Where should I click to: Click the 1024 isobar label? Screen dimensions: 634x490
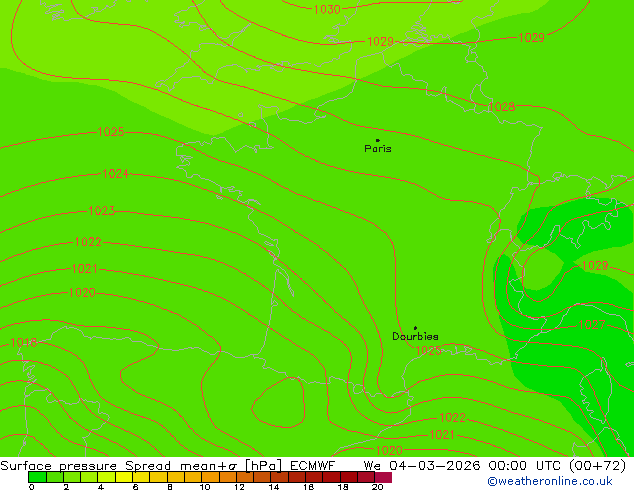[116, 174]
